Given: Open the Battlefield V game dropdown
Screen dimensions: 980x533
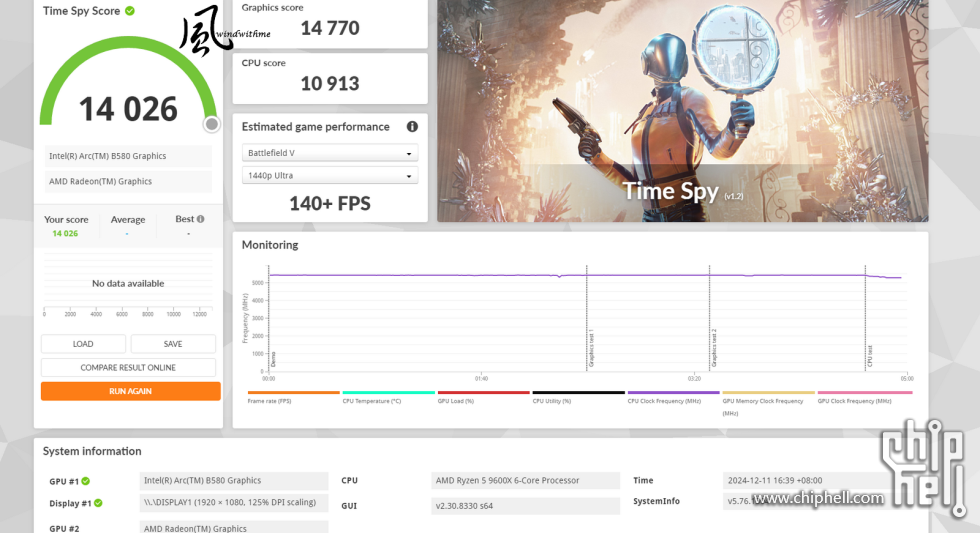Looking at the screenshot, I should point(330,152).
